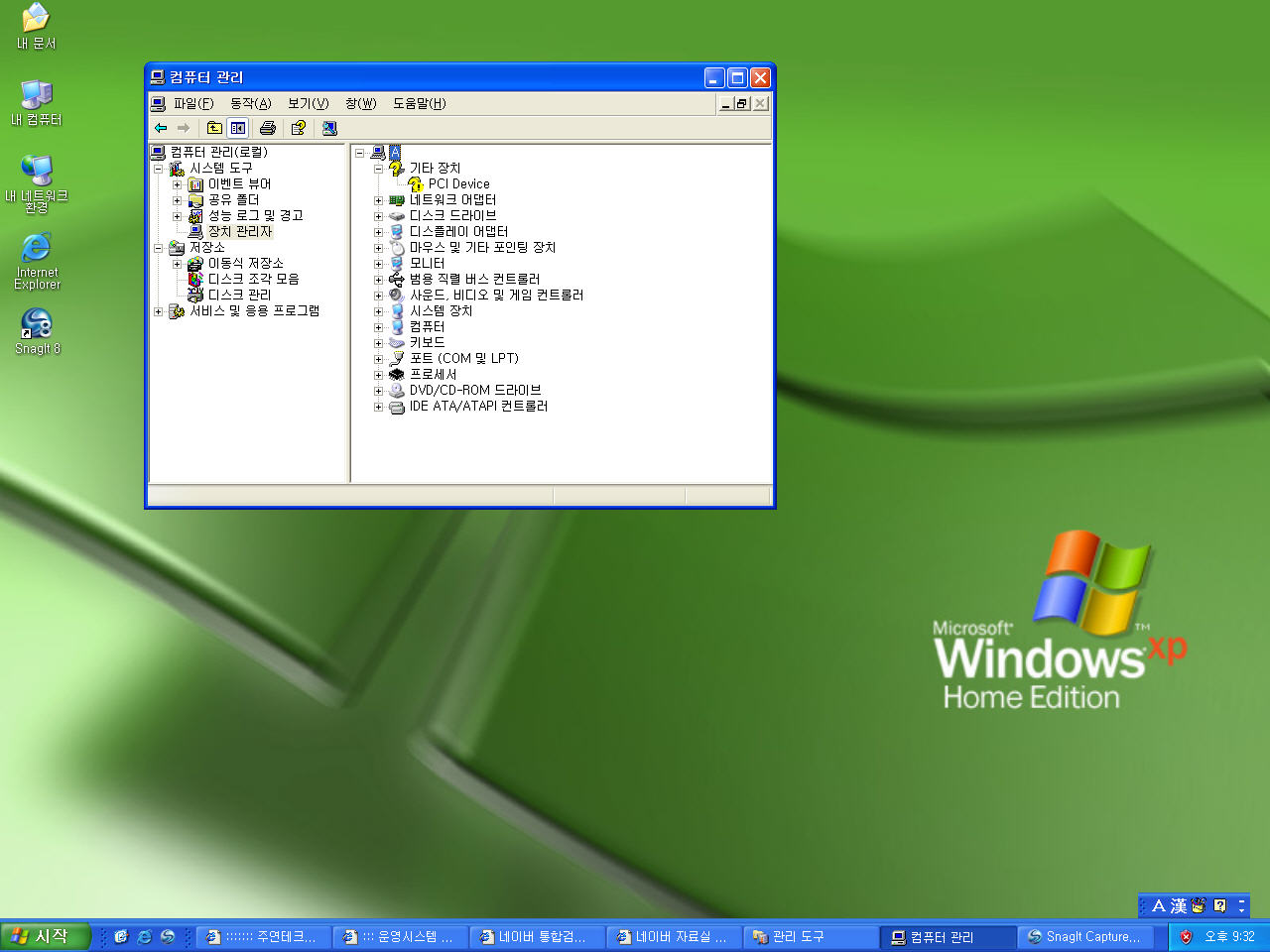
Task: Click the 漢 language bar button
Action: [x=1179, y=906]
